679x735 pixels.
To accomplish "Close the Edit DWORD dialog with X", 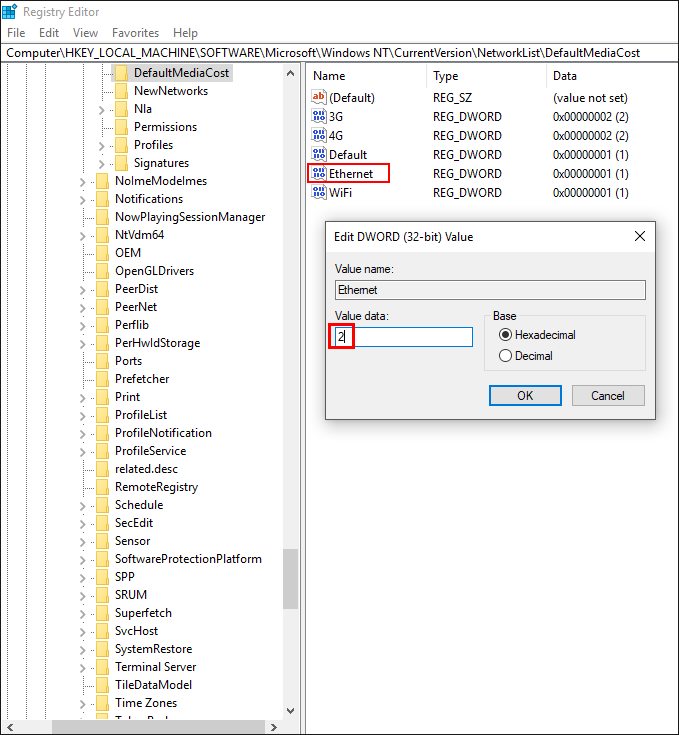I will coord(640,236).
